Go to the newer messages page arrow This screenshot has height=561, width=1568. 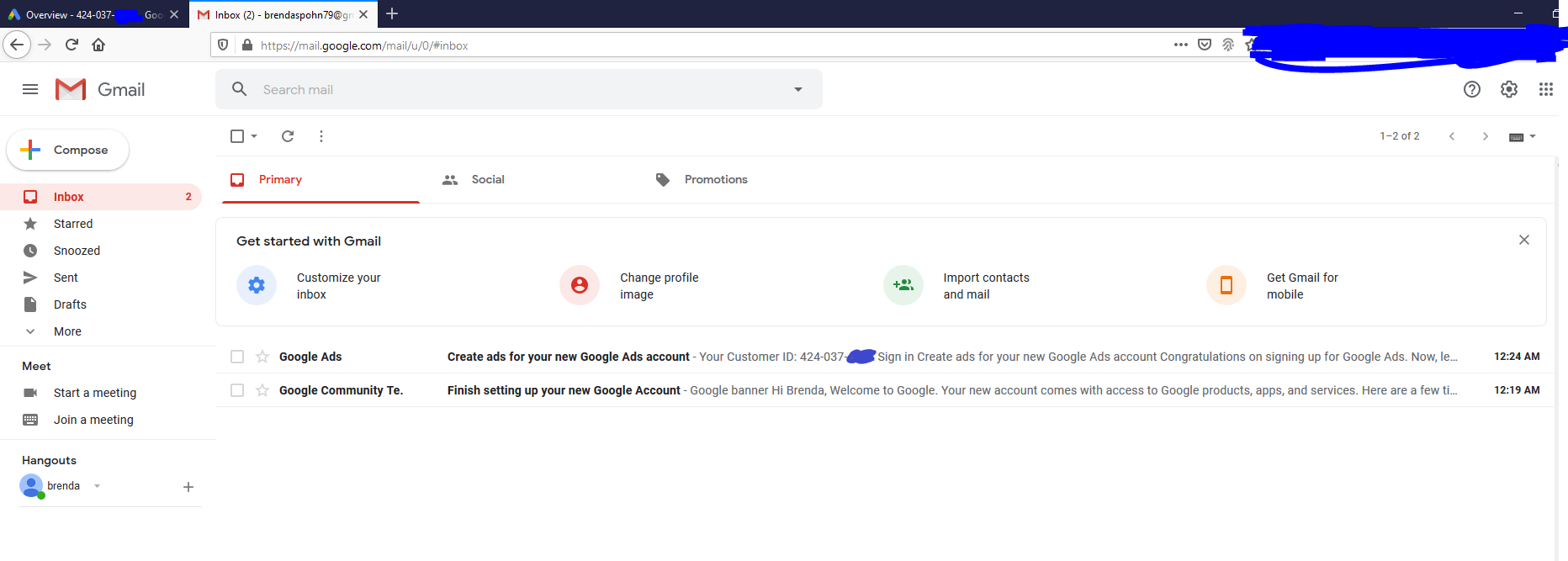pos(1452,136)
